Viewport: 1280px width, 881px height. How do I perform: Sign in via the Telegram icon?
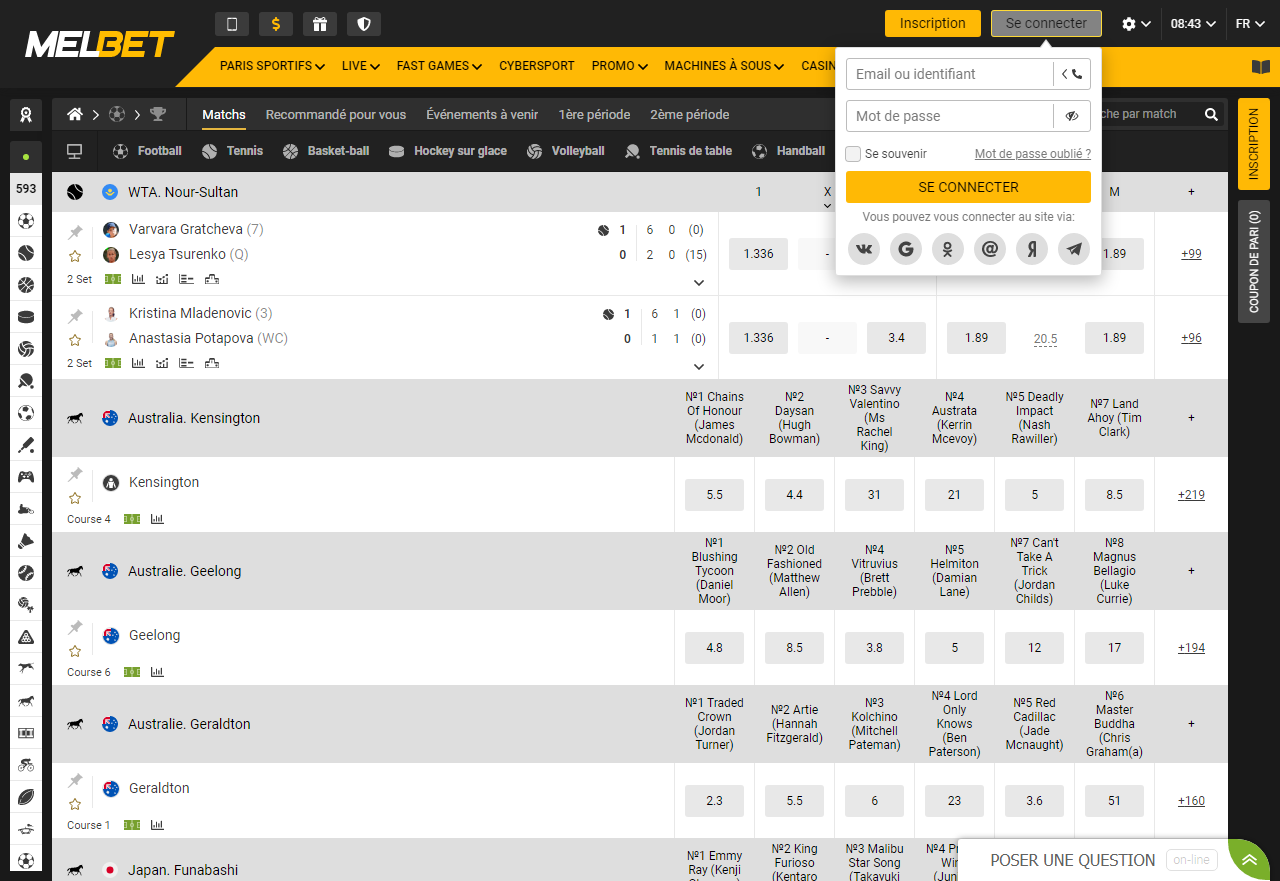[1073, 249]
